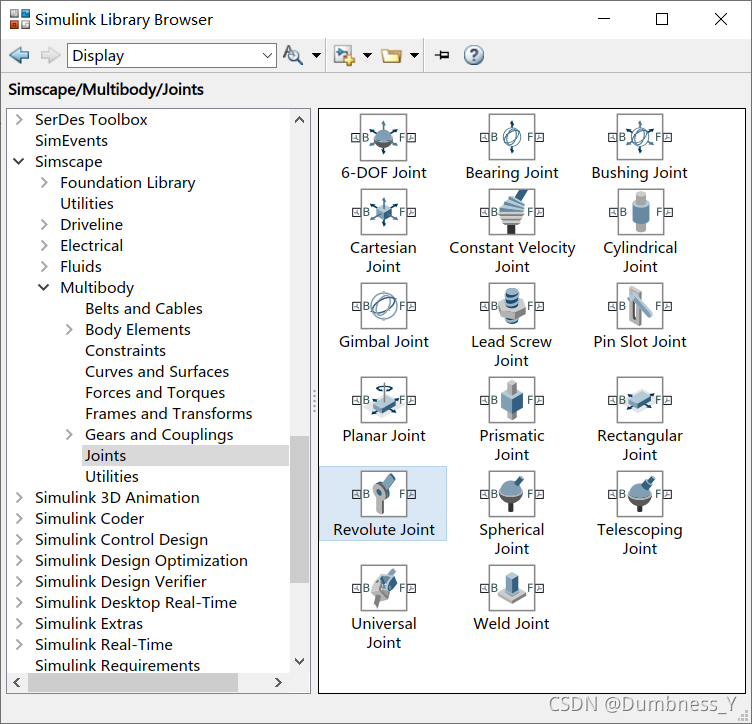Viewport: 752px width, 724px height.
Task: Expand the Gears and Couplings node
Action: (x=69, y=434)
